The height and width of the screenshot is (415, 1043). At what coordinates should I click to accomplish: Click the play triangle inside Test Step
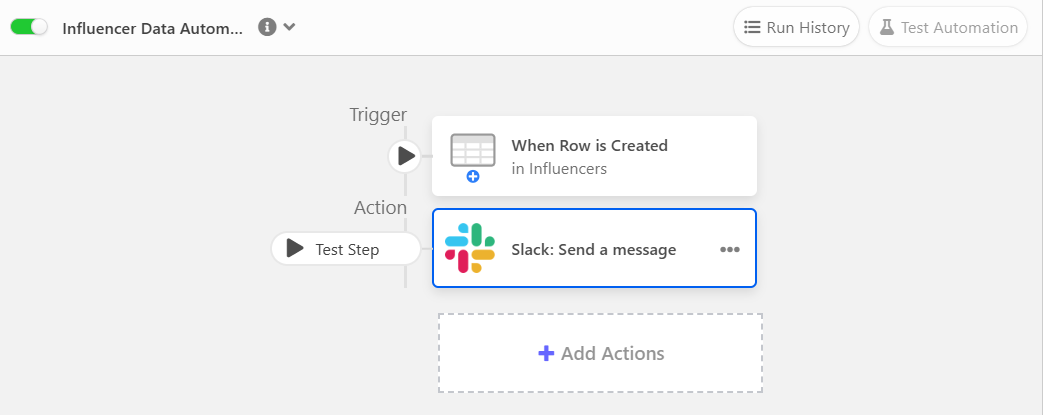[294, 248]
